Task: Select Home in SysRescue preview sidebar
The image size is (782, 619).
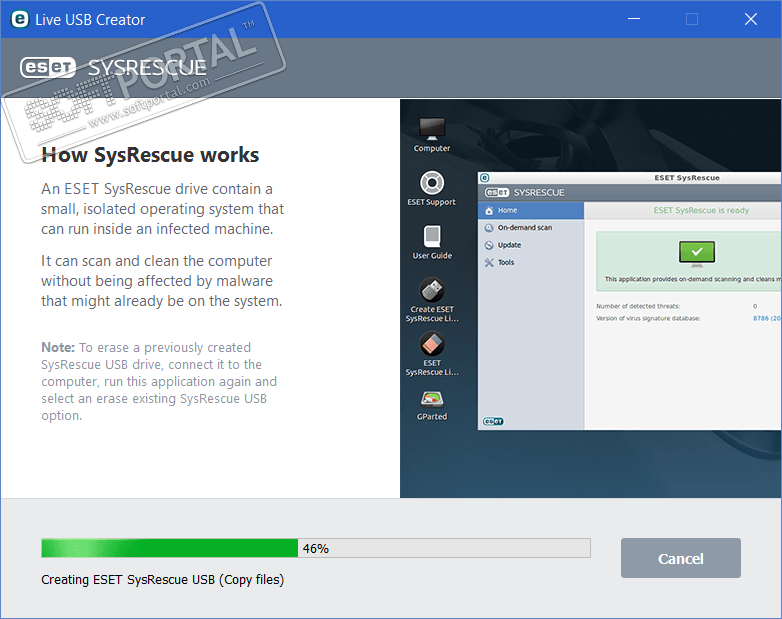Action: (531, 210)
